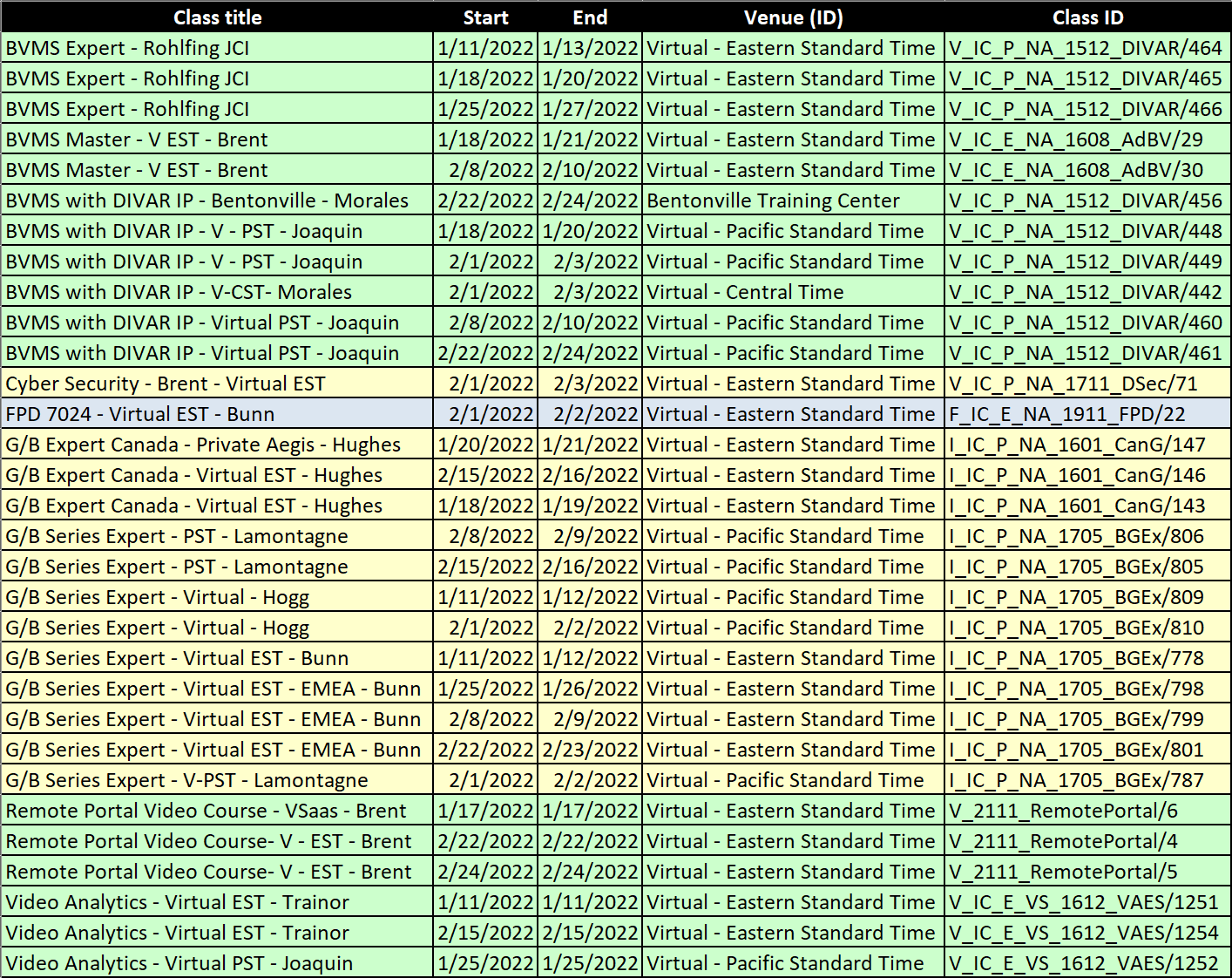Click the 'Start' column header
This screenshot has height=978, width=1232.
pos(485,17)
